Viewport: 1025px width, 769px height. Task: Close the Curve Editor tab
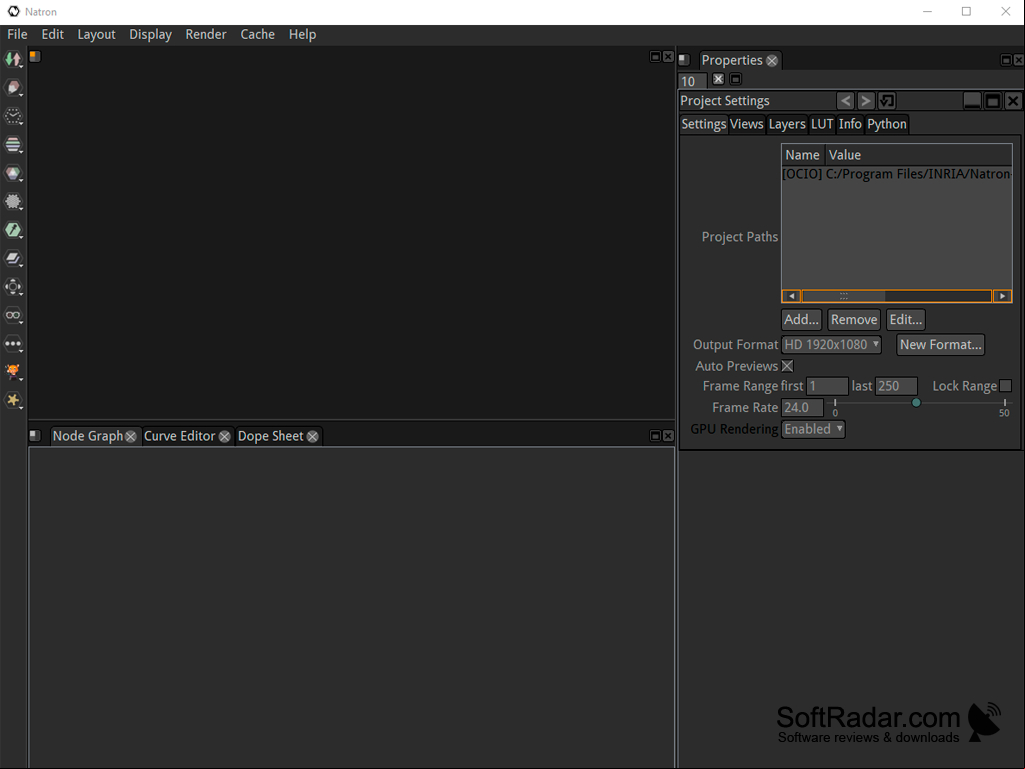point(224,436)
